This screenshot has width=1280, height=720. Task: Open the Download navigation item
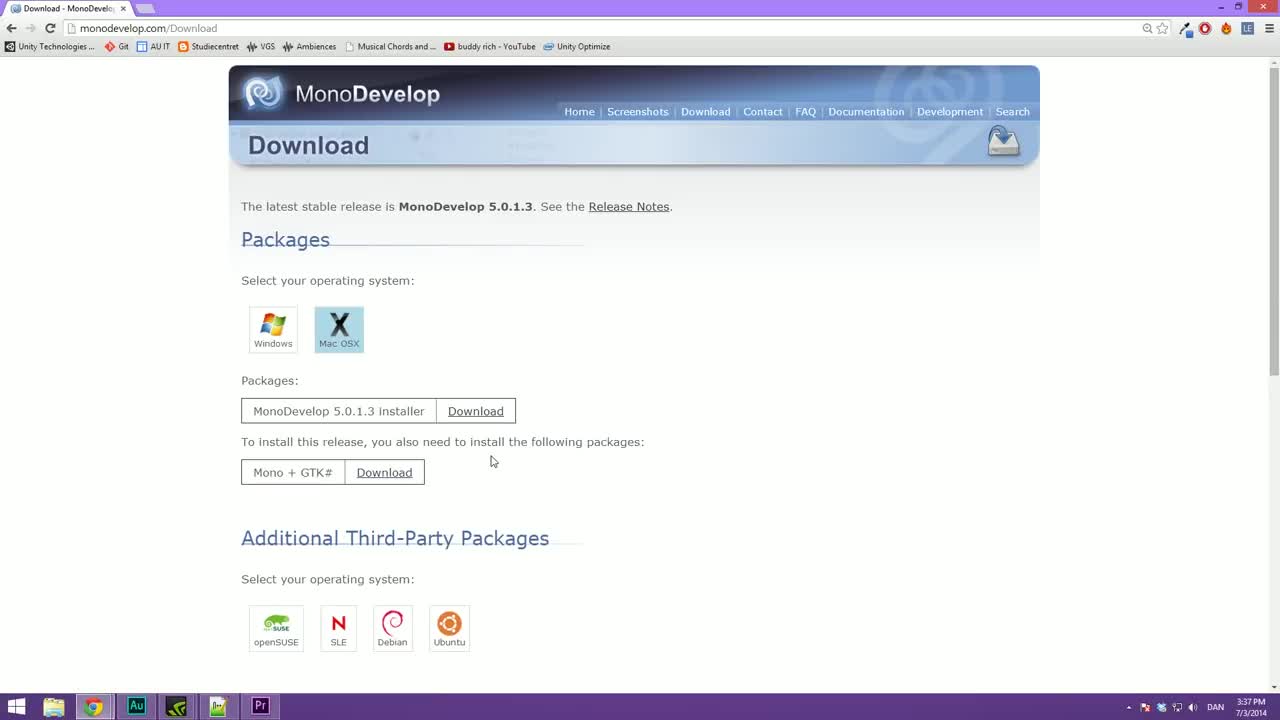705,112
